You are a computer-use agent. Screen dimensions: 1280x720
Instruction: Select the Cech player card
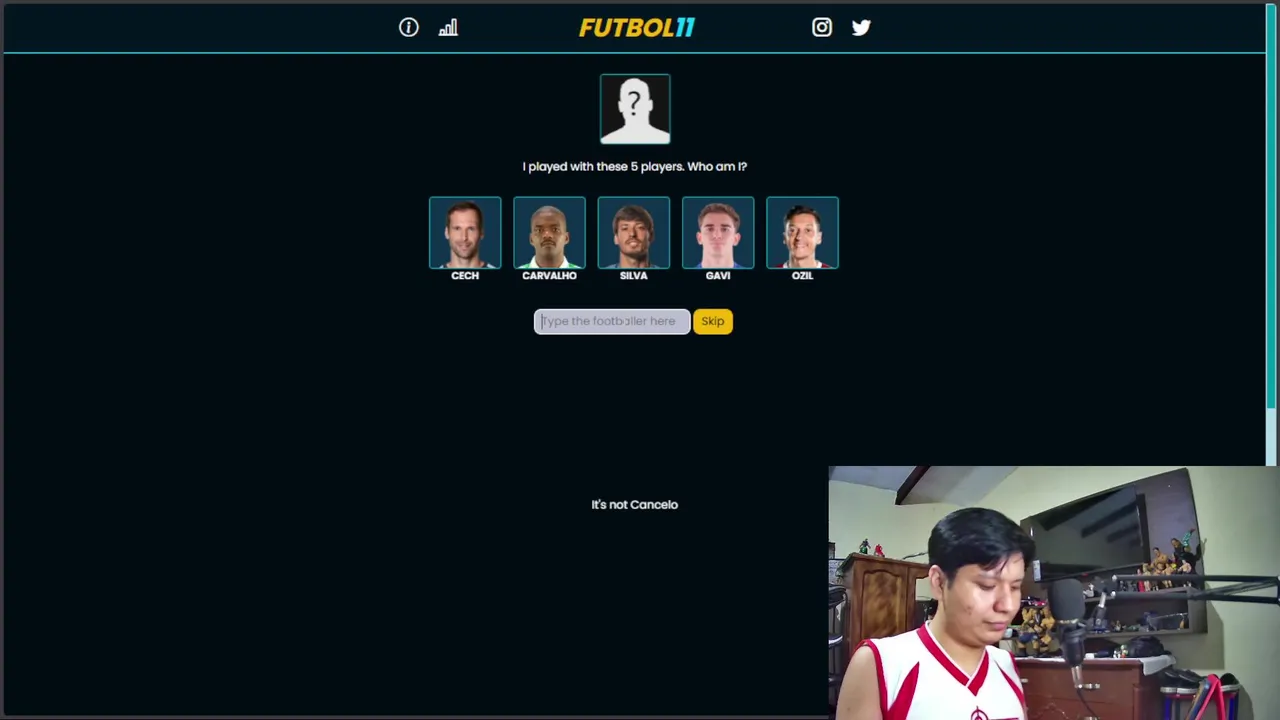click(x=465, y=233)
